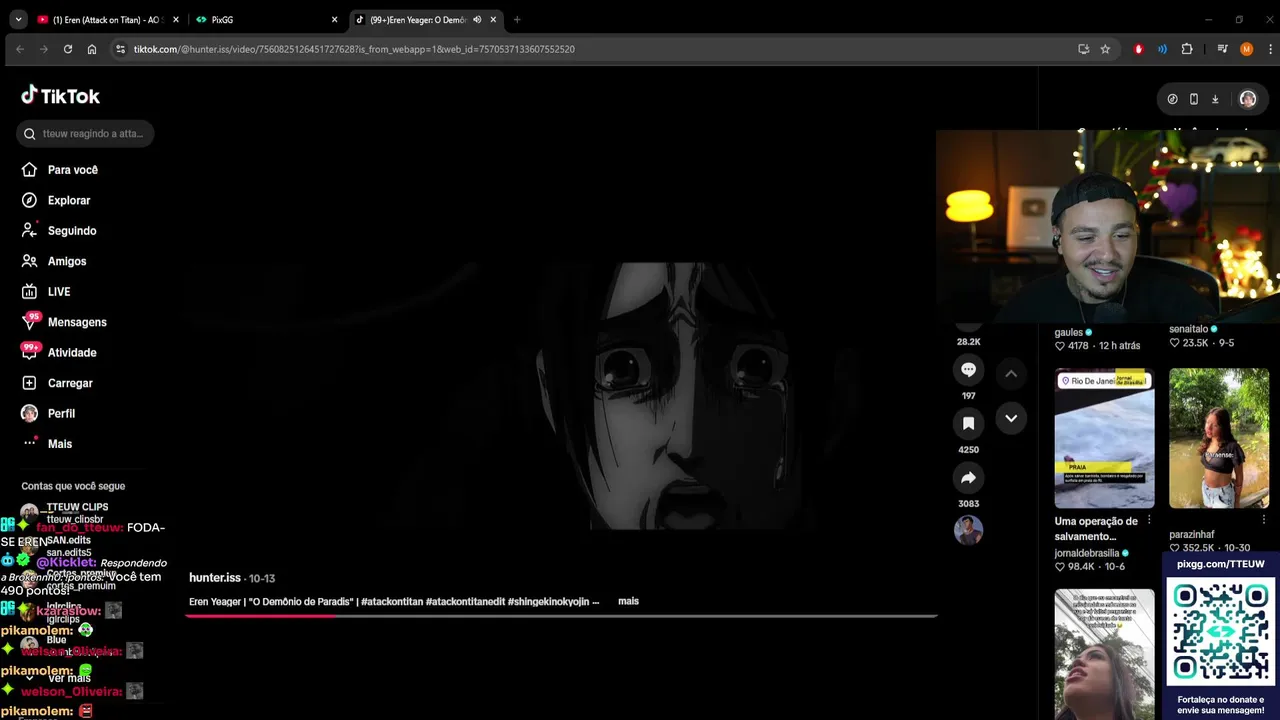Open Atividade icon with 99+ badge

(x=30, y=352)
